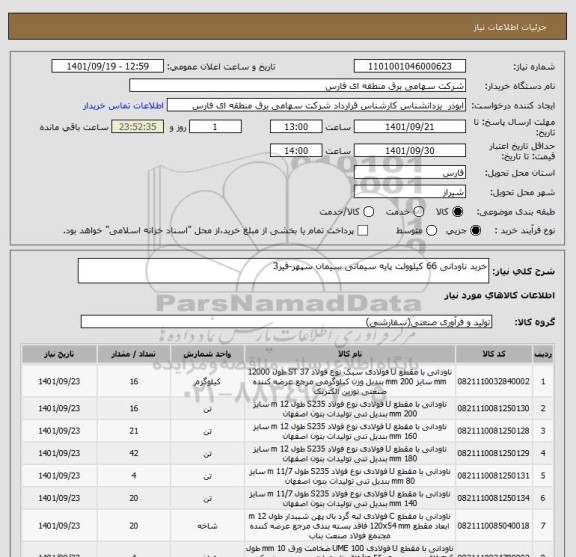Click the جزئیات اطلاعات نیاز page header
Screen dimensions: 576x557
click(510, 27)
